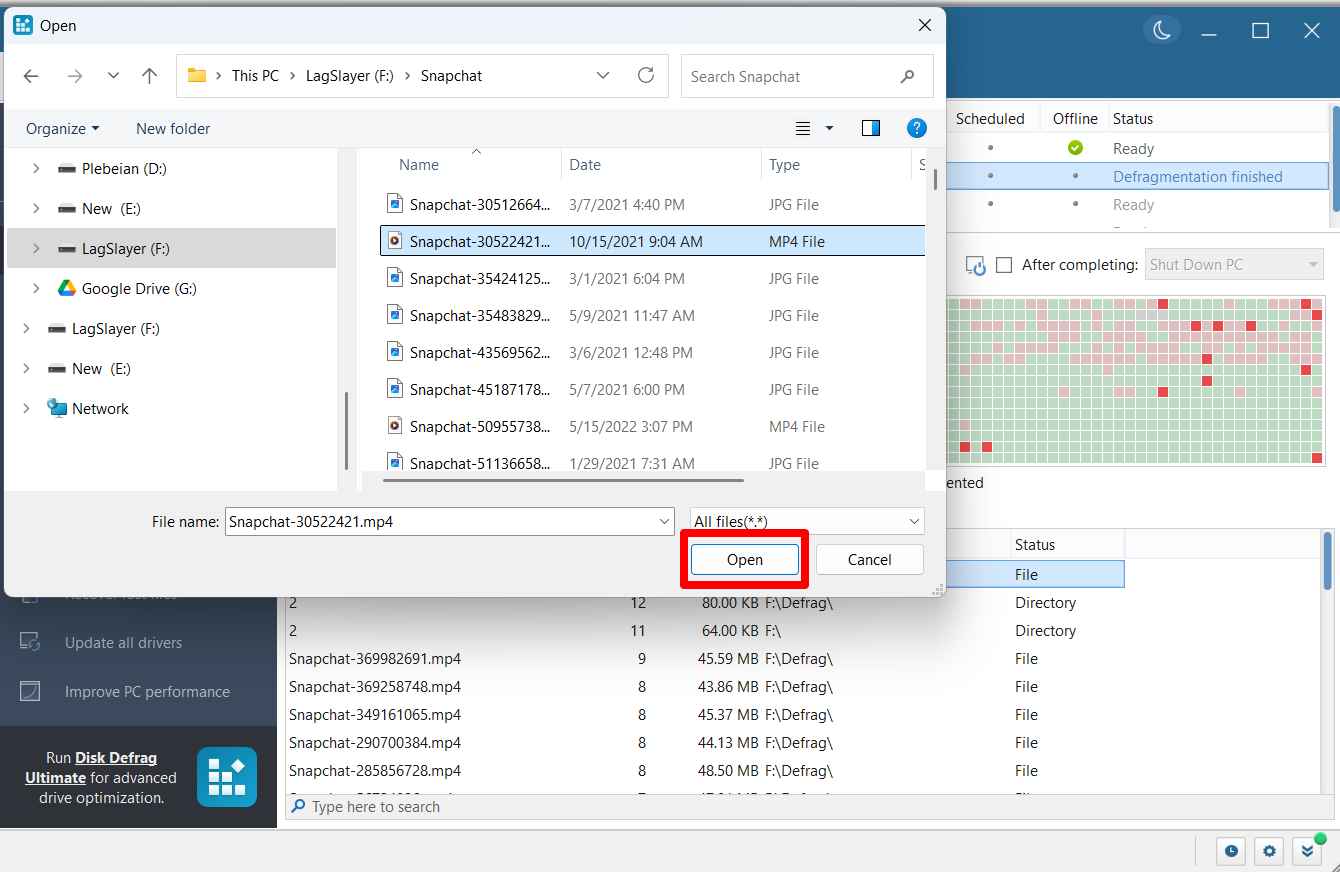The image size is (1340, 872).
Task: Select Google Drive (G:) in the tree
Action: [139, 289]
